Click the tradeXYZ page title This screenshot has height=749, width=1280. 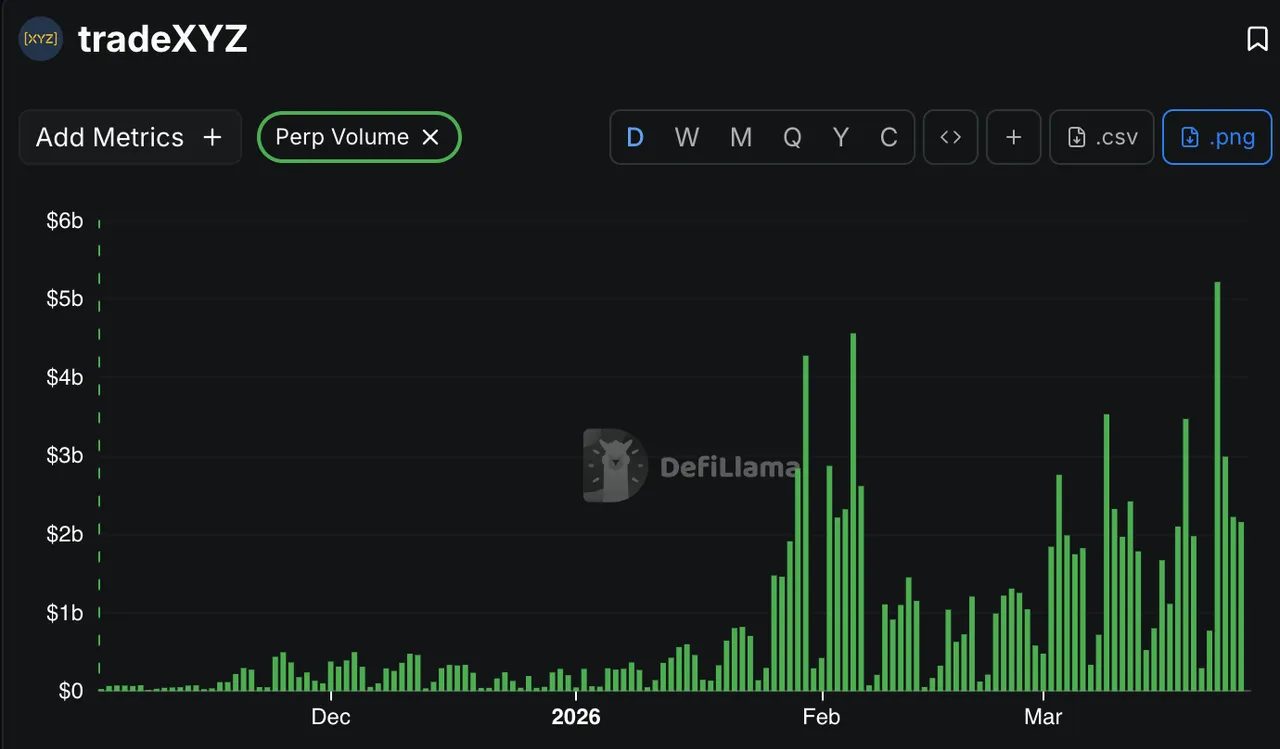coord(163,39)
